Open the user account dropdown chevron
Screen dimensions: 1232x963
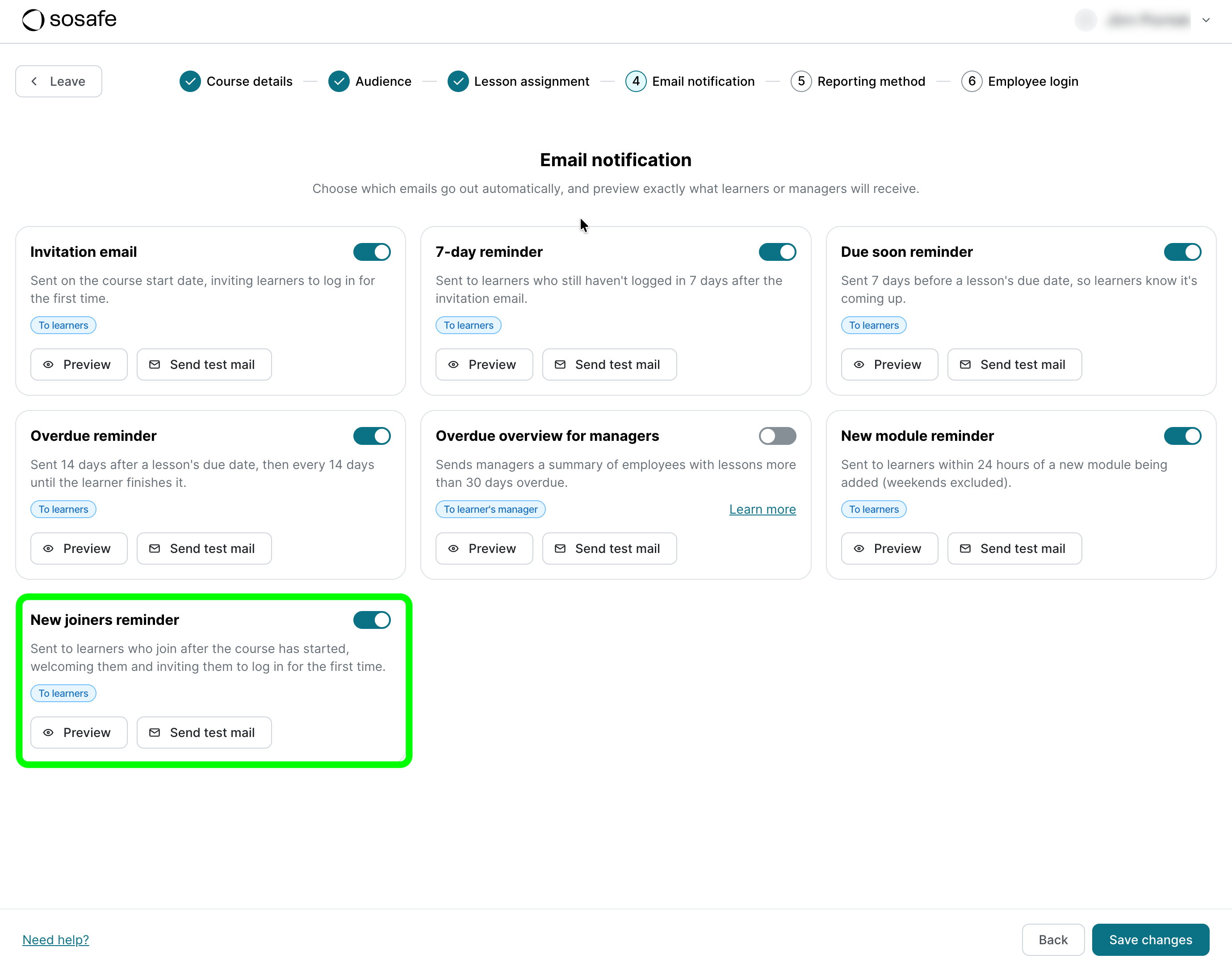(x=1206, y=20)
